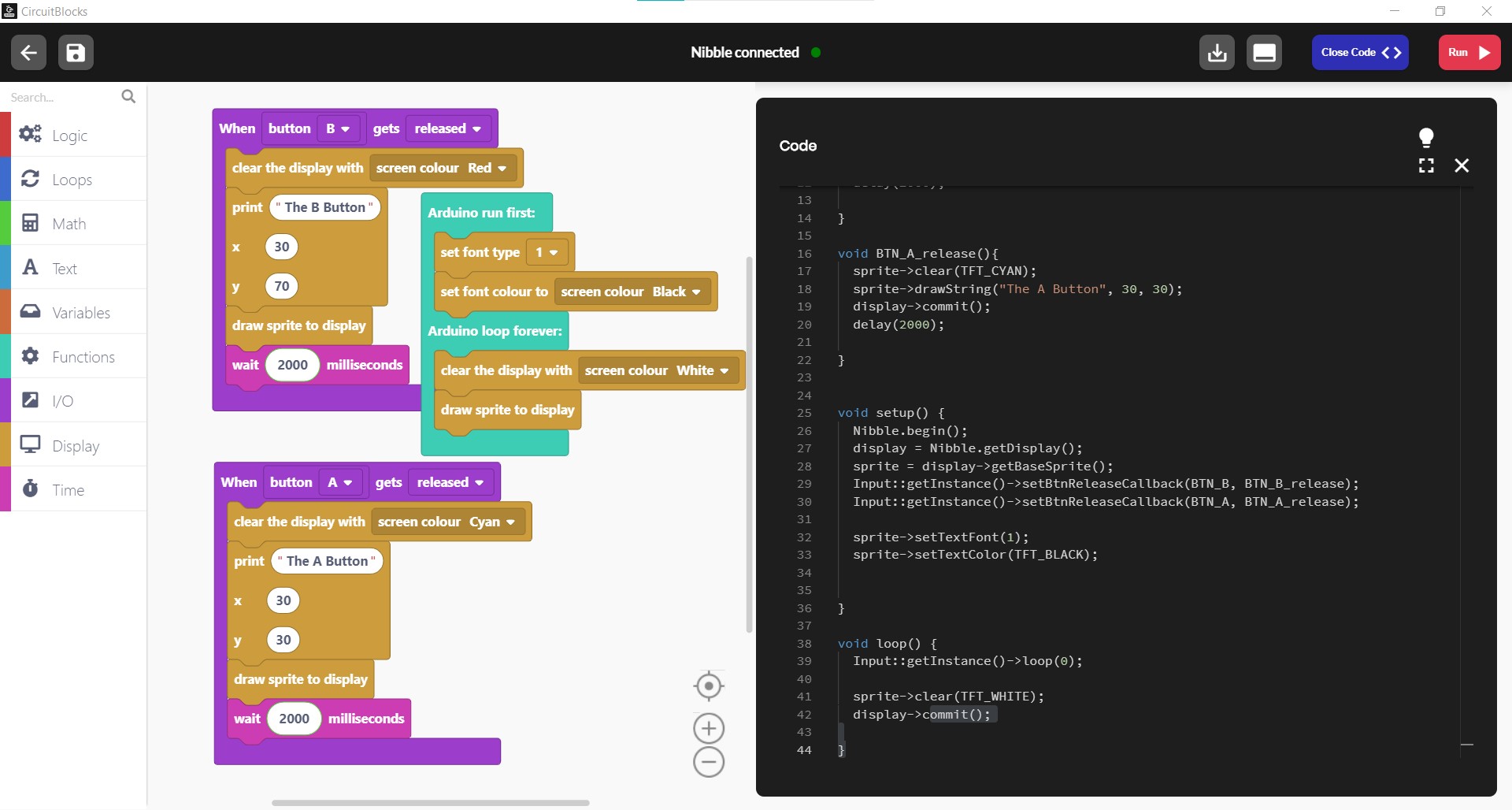Open the Text blocks category

coord(73,268)
